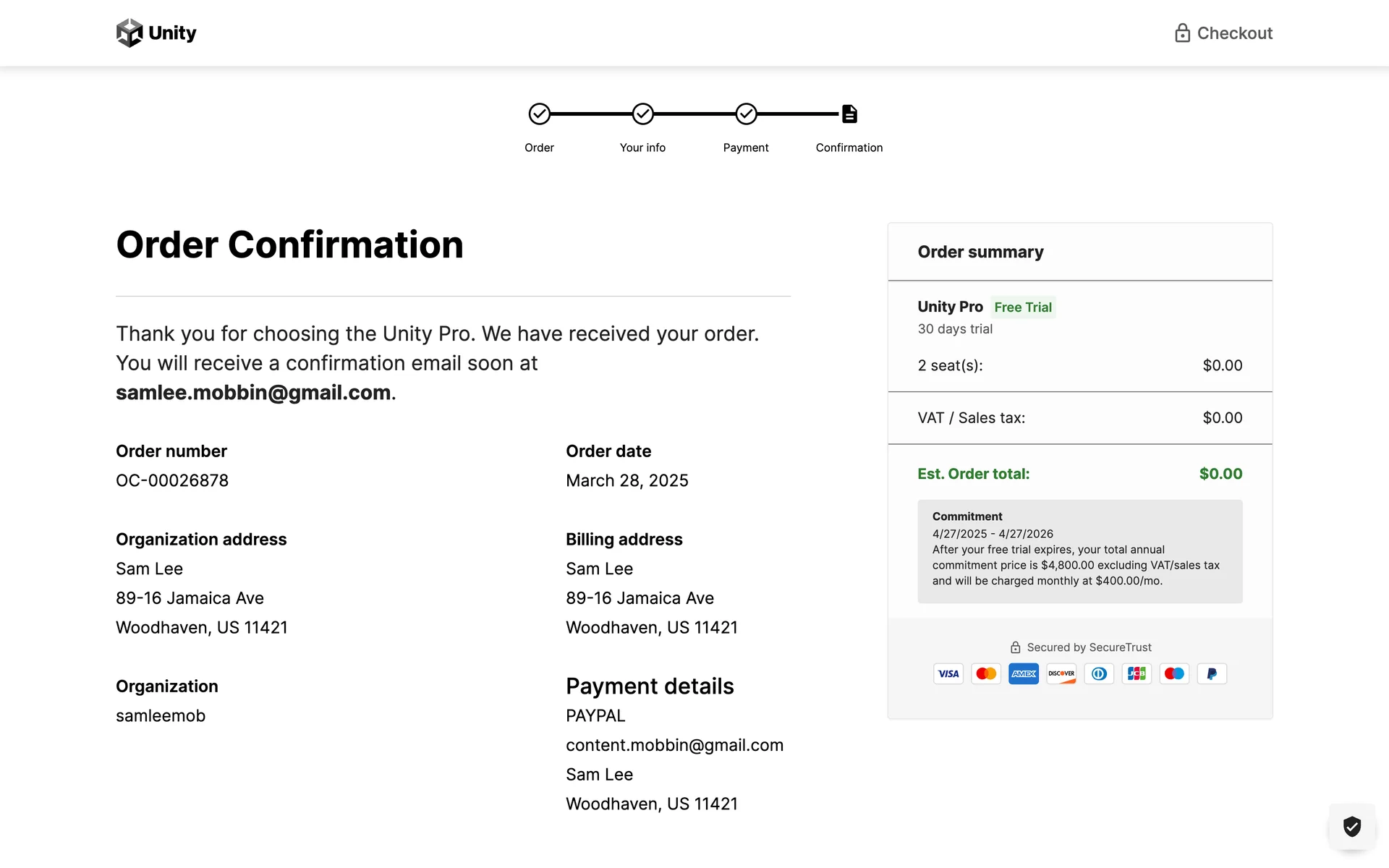The image size is (1389, 868).
Task: Click the Confirmation document step icon
Action: 849,114
